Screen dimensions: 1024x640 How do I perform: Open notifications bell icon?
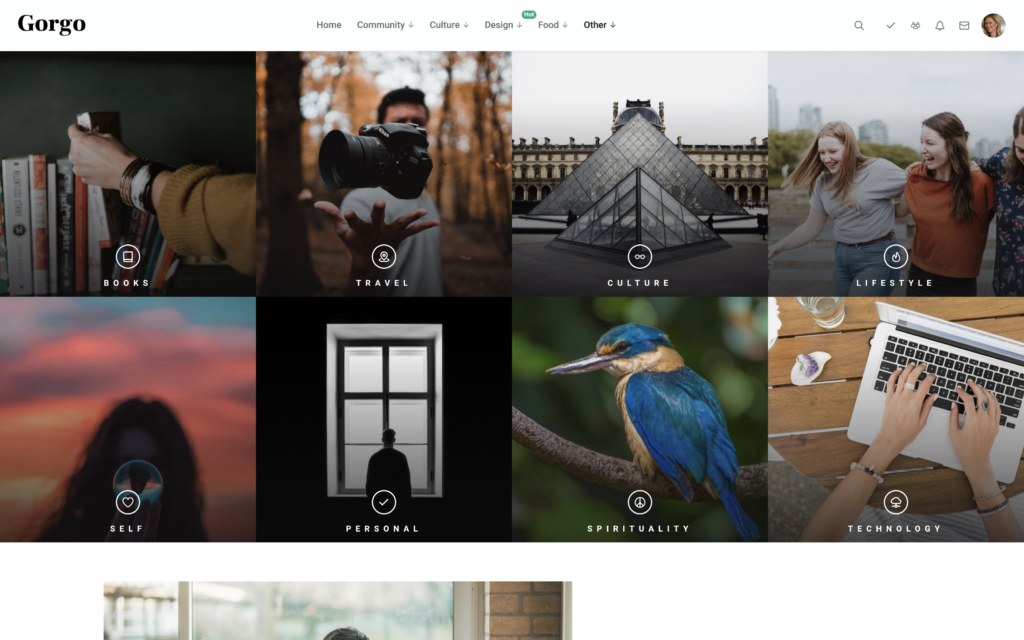coord(940,26)
